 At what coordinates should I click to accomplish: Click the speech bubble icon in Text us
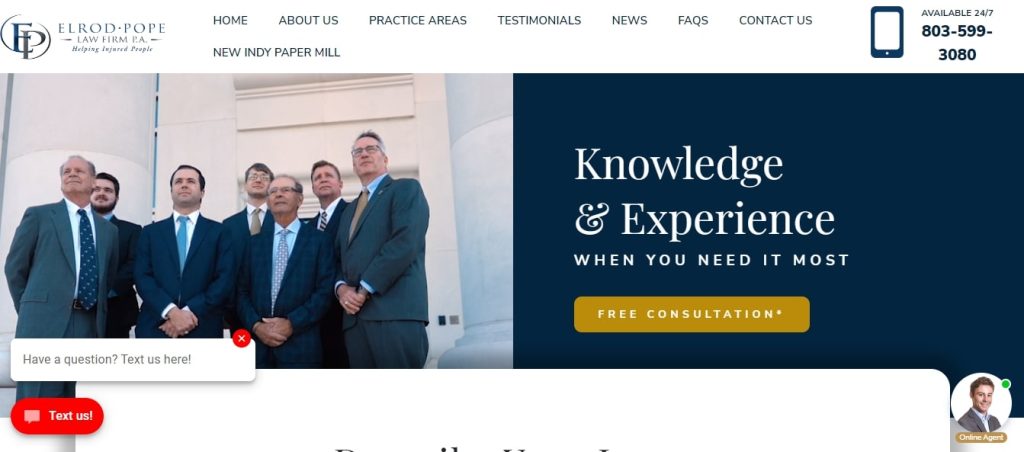[32, 416]
